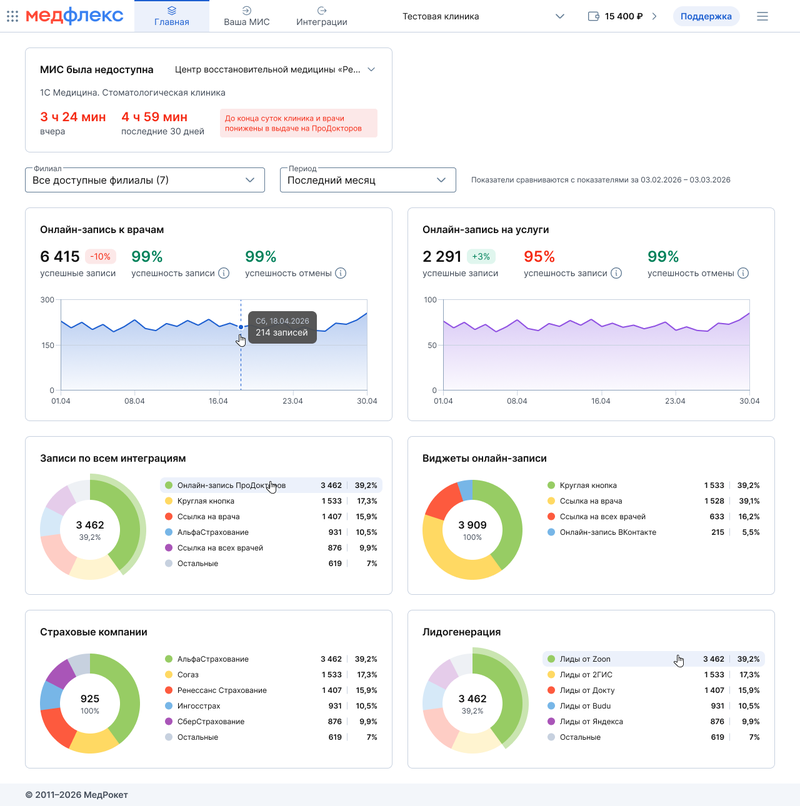The width and height of the screenshot is (800, 806).
Task: Select the Согаз row
Action: 271,674
